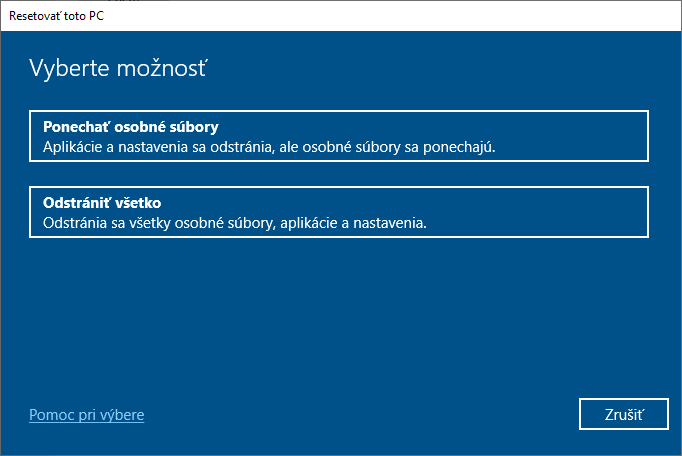Get help choosing a reset option
Viewport: 682px width, 456px height.
click(86, 414)
